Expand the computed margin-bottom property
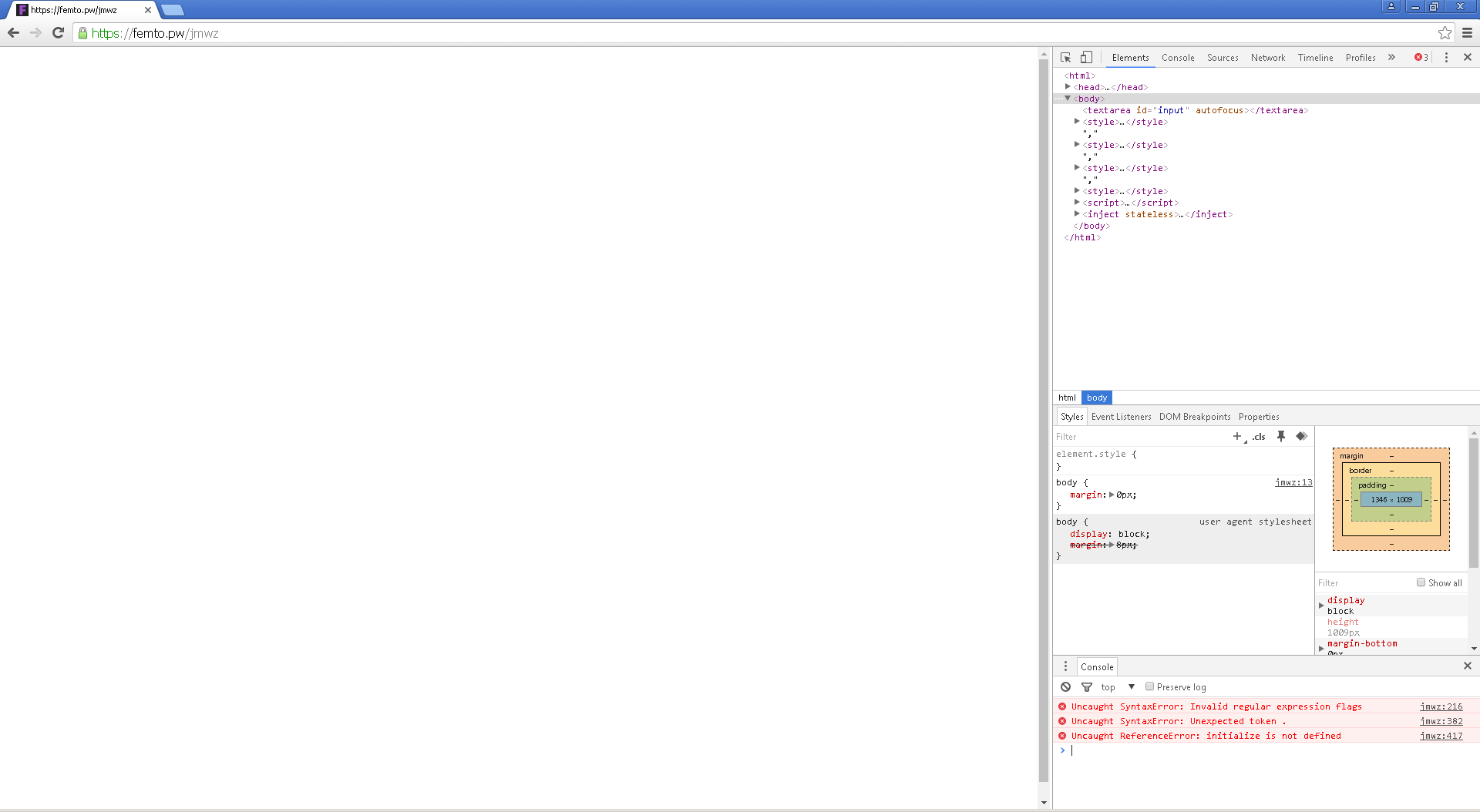The image size is (1480, 812). coord(1321,649)
